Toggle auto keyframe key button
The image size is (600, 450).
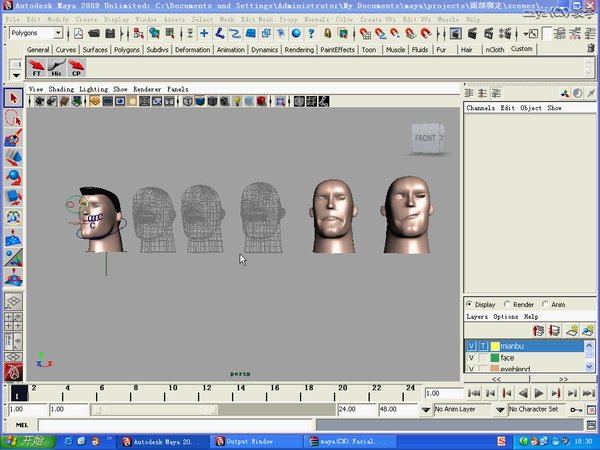coord(576,409)
